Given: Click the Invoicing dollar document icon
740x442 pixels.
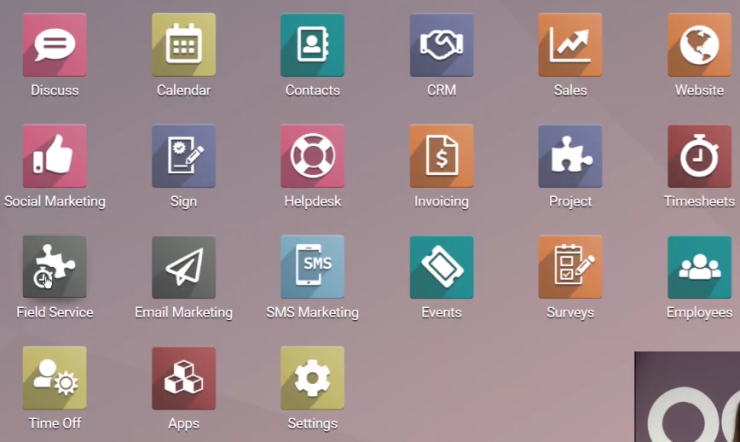Looking at the screenshot, I should tap(441, 156).
